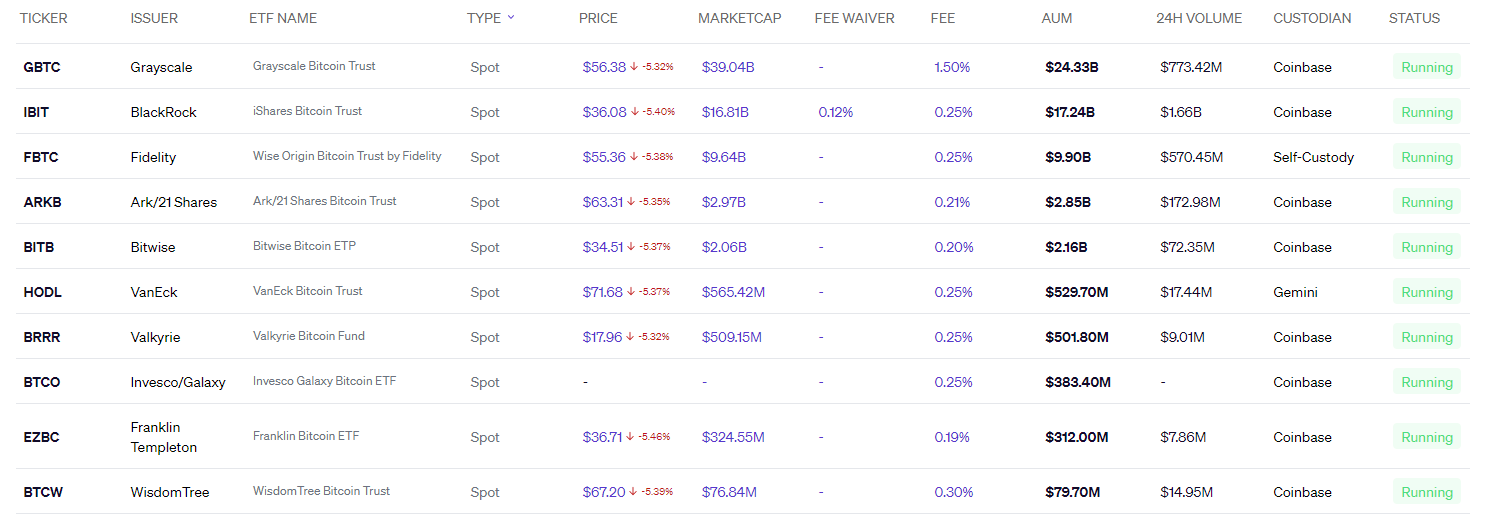
Task: Click the Running status badge for GBTC
Action: pos(1426,67)
